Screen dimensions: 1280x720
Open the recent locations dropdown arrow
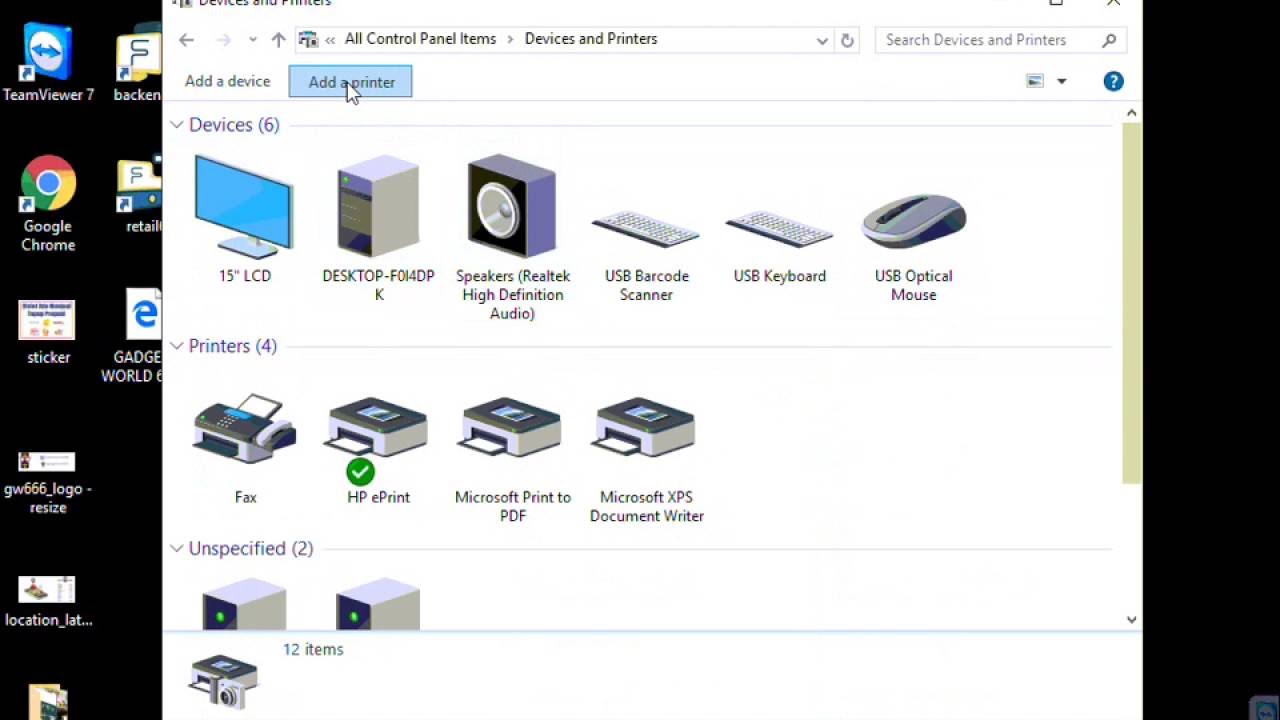coord(252,40)
